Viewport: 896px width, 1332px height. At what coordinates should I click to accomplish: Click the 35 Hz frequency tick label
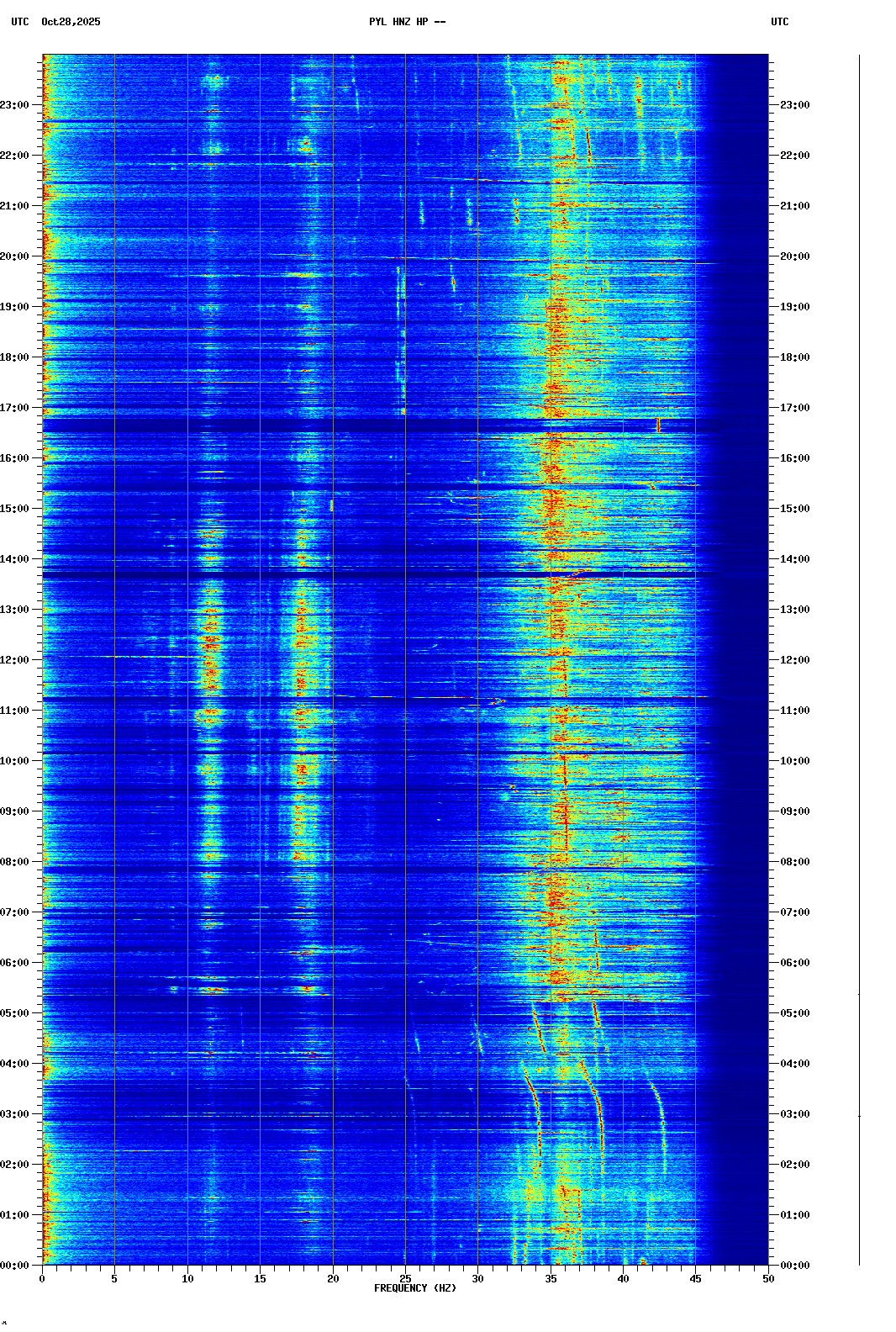click(x=551, y=1279)
